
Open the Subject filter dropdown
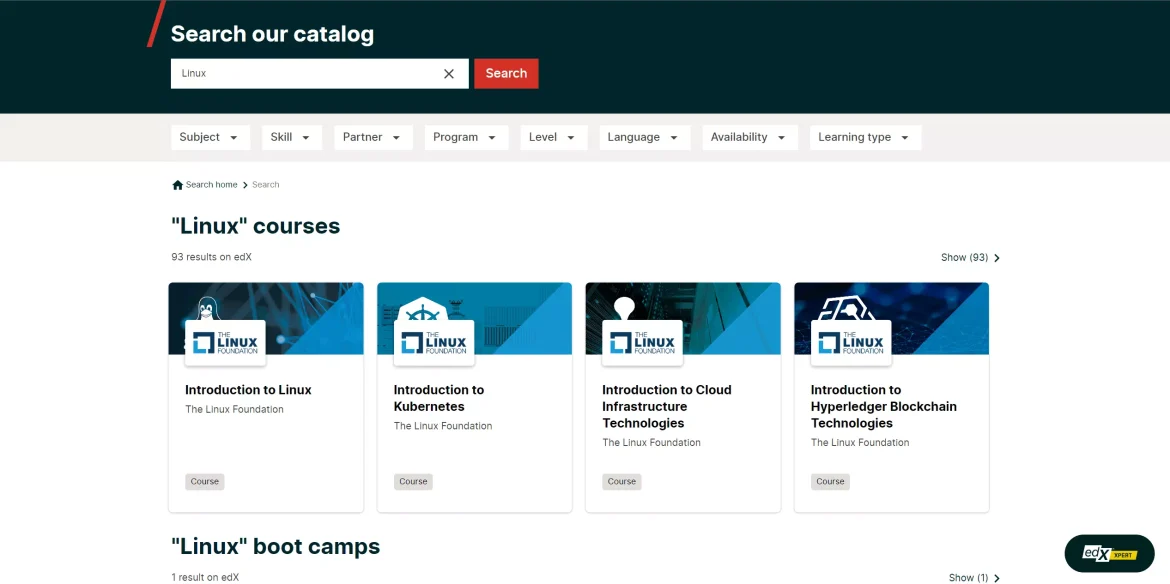(x=210, y=137)
